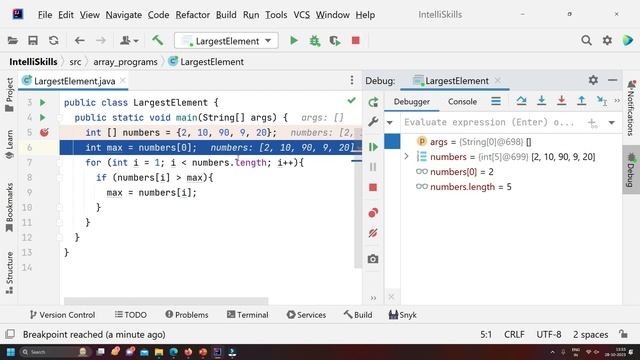Open the Snyk tool window

tap(402, 315)
